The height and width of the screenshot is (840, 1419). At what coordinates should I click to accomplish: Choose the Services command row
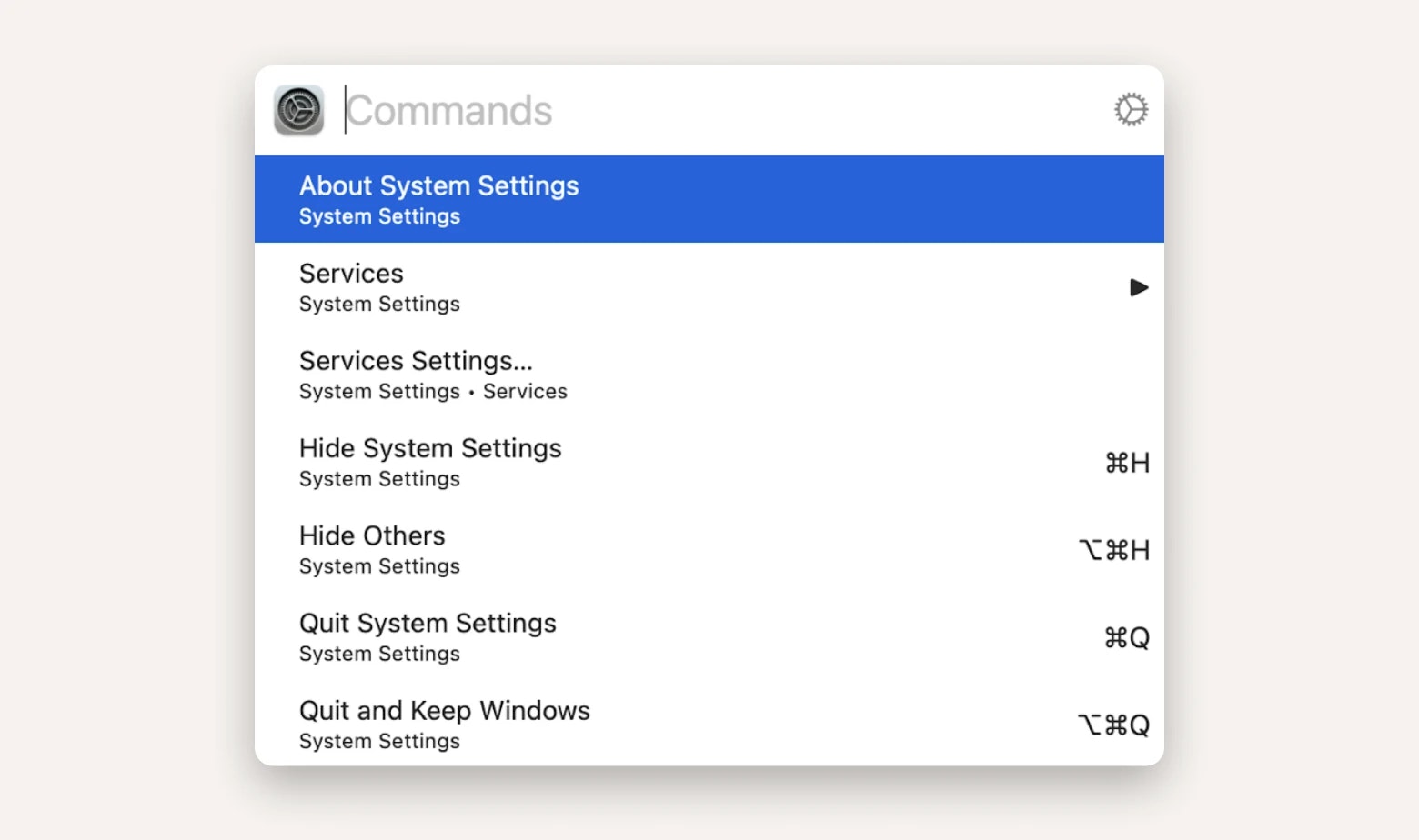709,286
